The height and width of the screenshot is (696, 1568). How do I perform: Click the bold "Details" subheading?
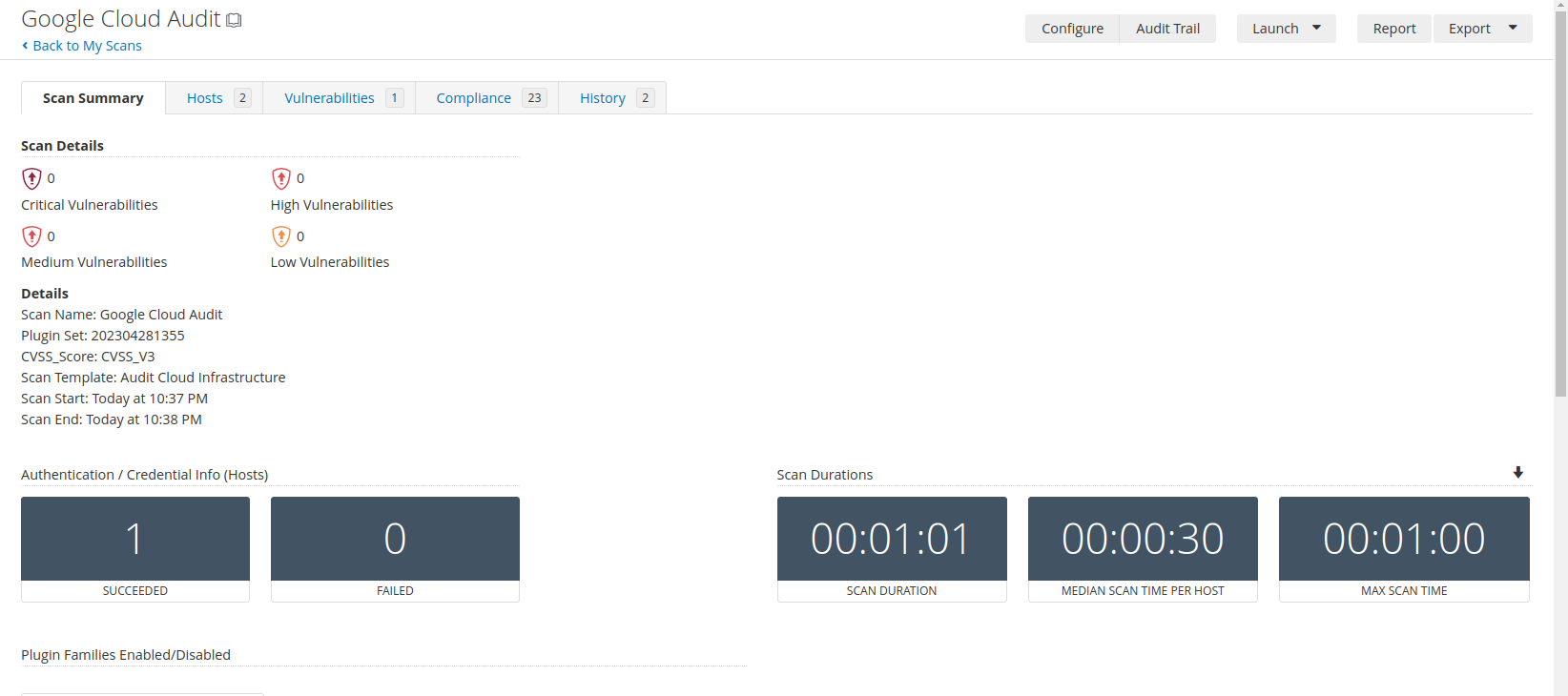coord(45,294)
